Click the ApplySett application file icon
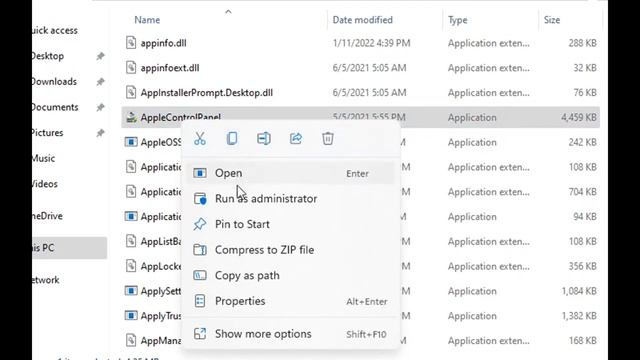 coord(131,291)
